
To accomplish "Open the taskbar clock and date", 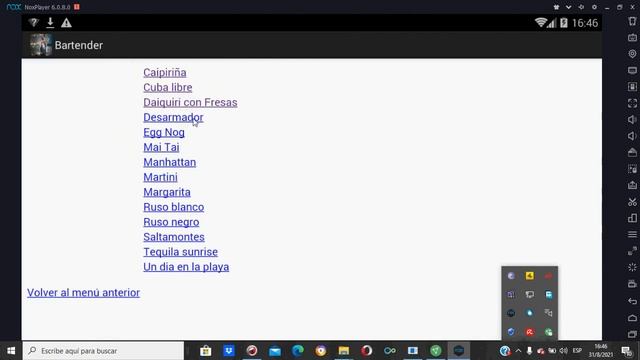I will pos(601,351).
